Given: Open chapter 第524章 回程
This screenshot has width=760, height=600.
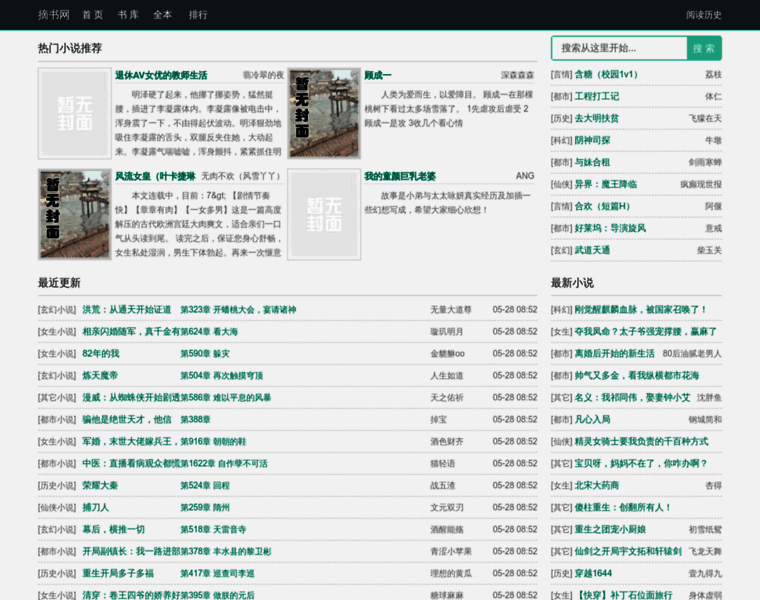Looking at the screenshot, I should click(x=205, y=486).
